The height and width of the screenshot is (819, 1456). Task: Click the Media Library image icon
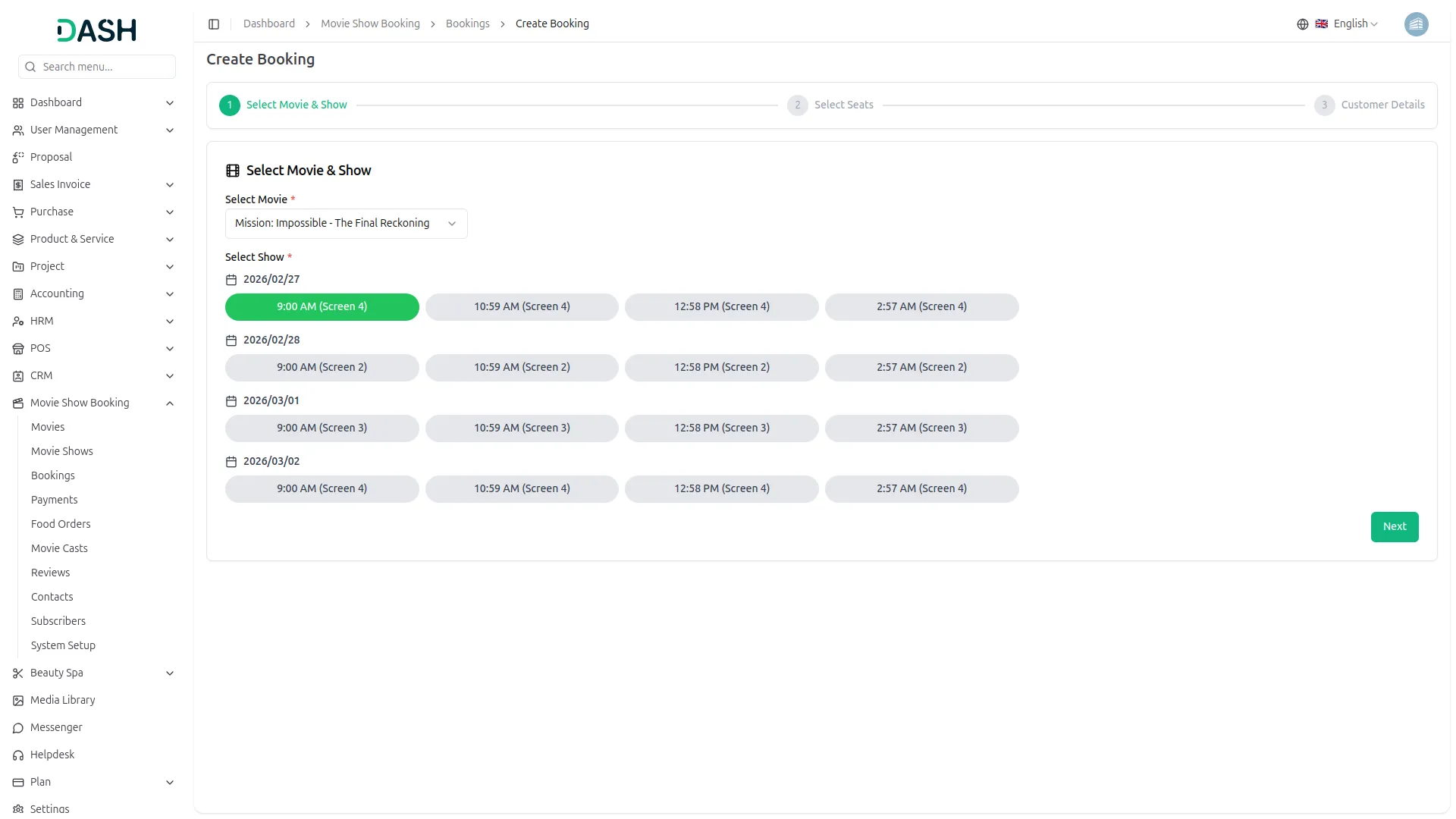[18, 701]
